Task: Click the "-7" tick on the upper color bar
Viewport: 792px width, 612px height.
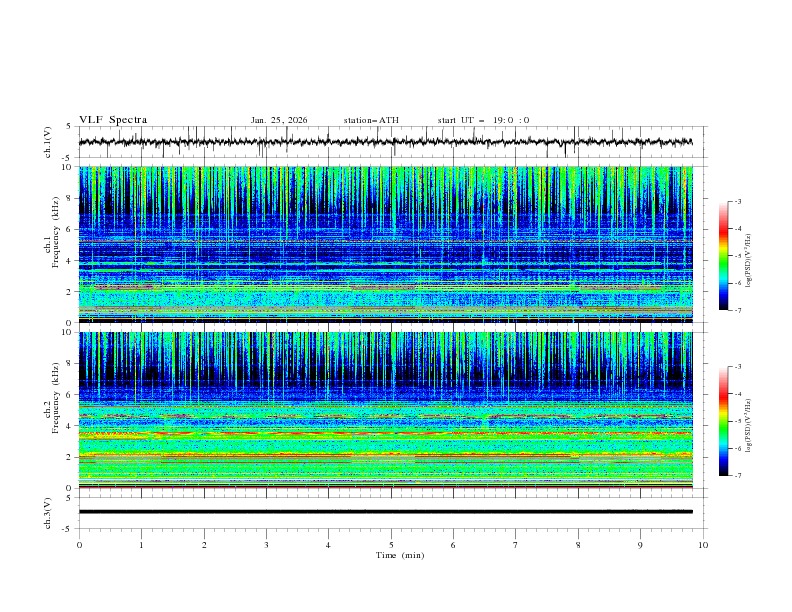Action: coord(738,311)
